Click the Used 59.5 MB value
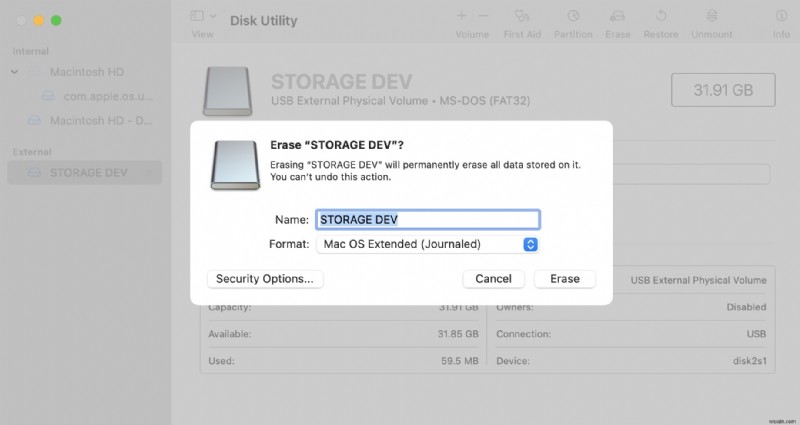This screenshot has width=800, height=425. click(x=460, y=361)
